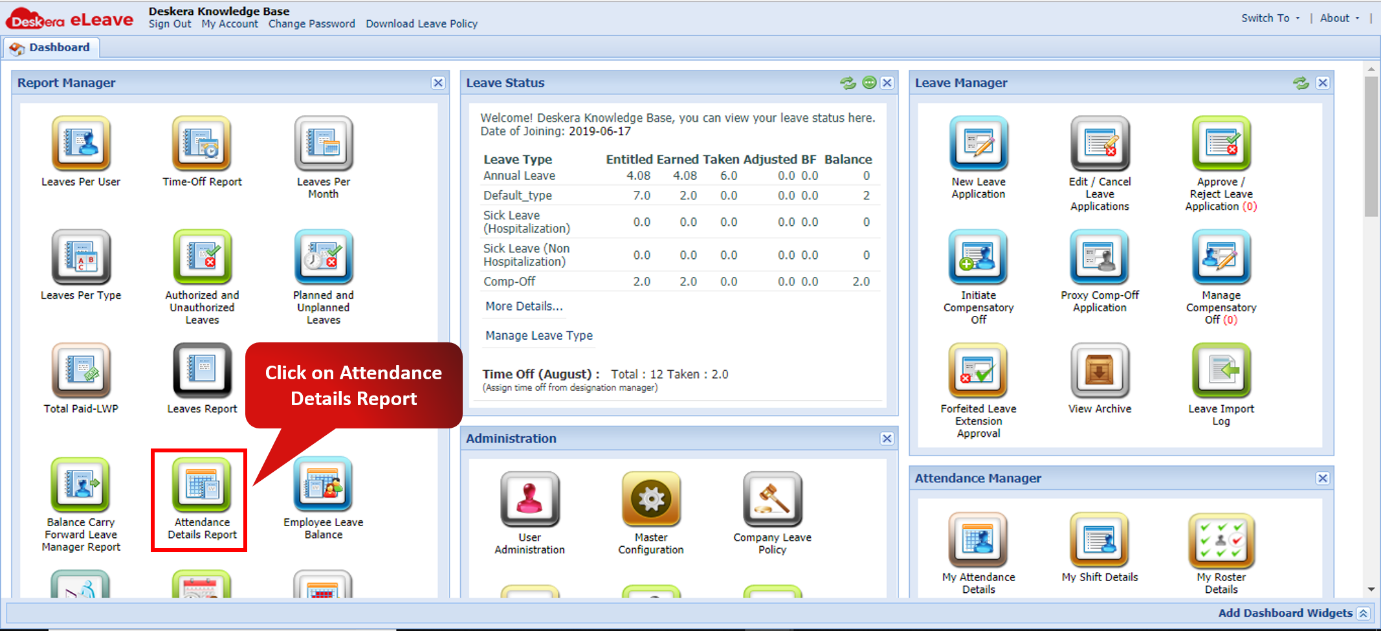1381x631 pixels.
Task: Close the Administration widget
Action: tap(887, 439)
